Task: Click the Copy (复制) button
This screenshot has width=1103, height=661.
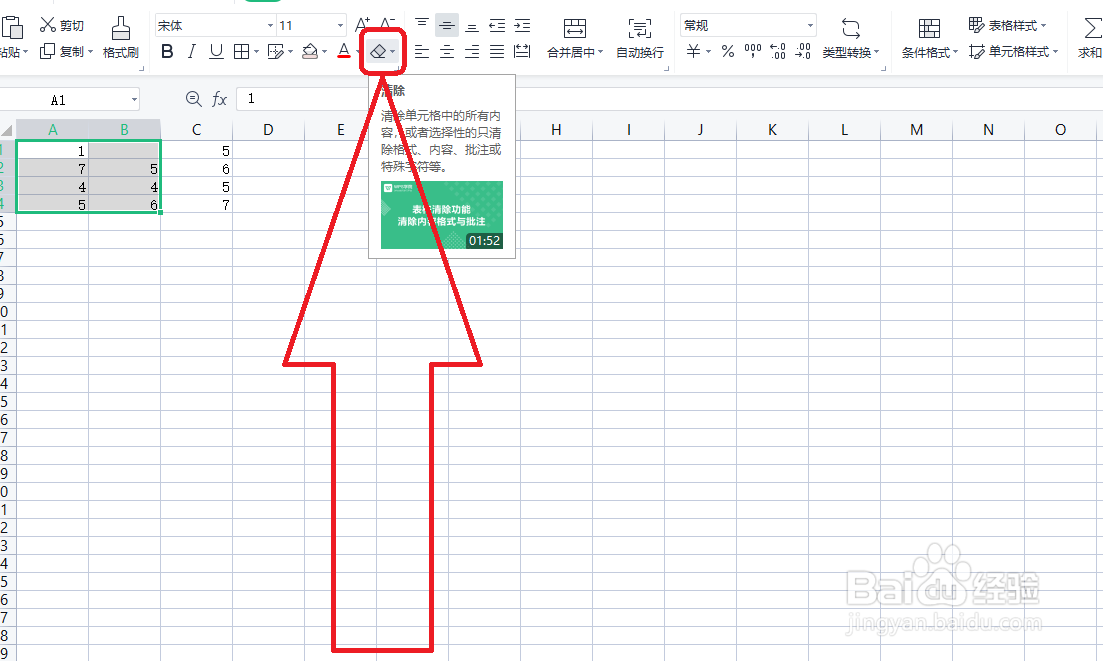Action: pos(66,51)
